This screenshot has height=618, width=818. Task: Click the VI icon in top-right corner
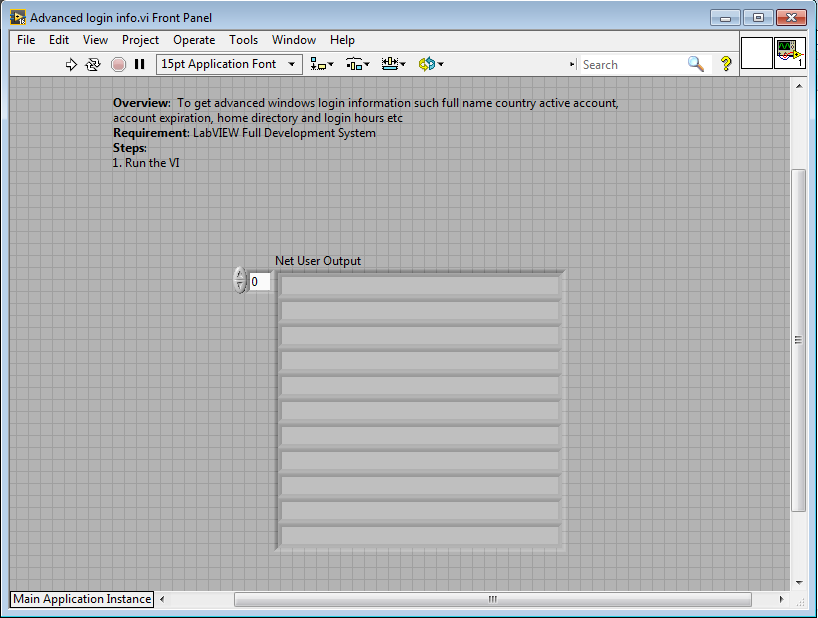789,53
